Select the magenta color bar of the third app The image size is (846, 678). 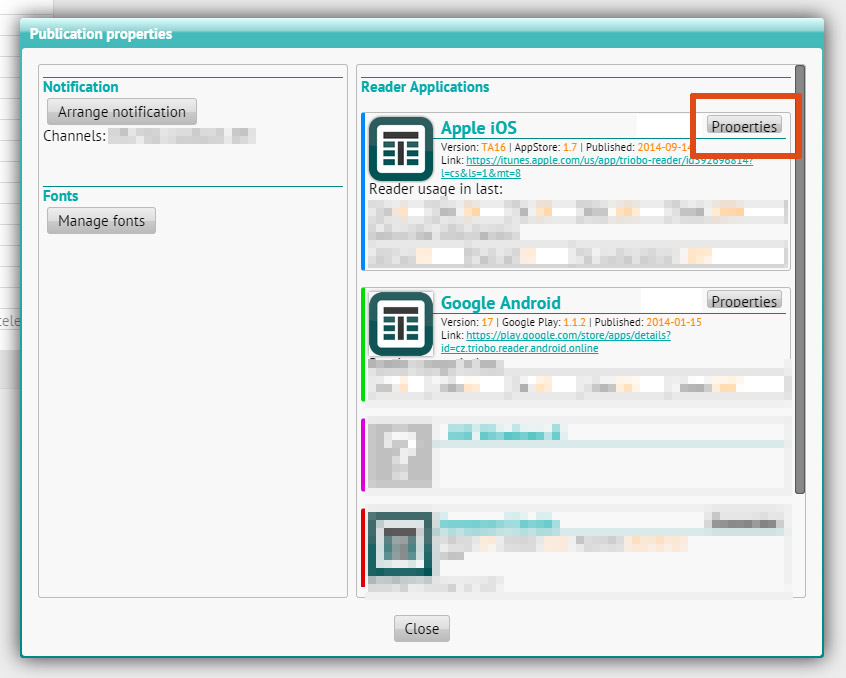(x=363, y=455)
